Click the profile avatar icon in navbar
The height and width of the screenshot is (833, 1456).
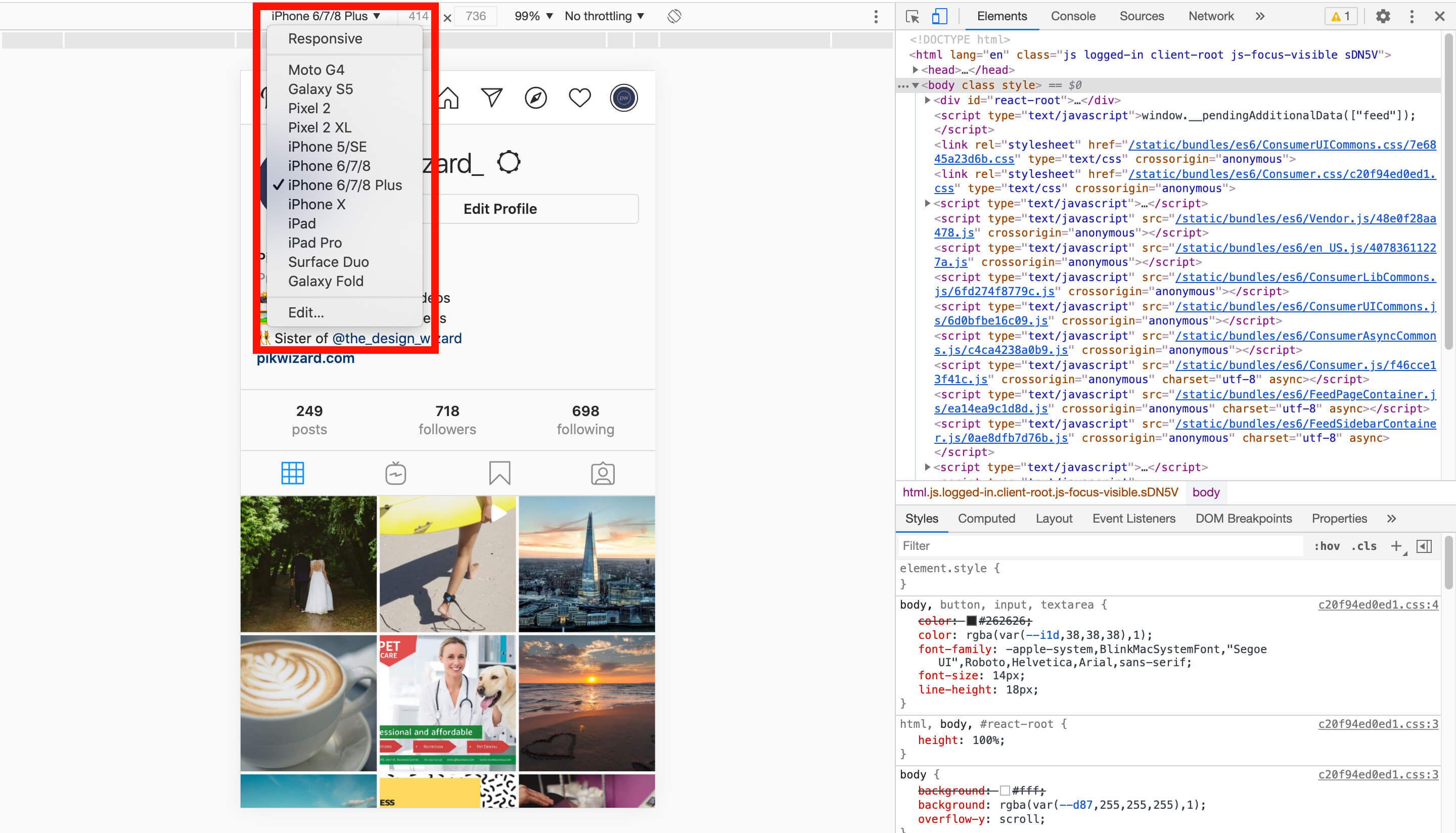tap(623, 98)
